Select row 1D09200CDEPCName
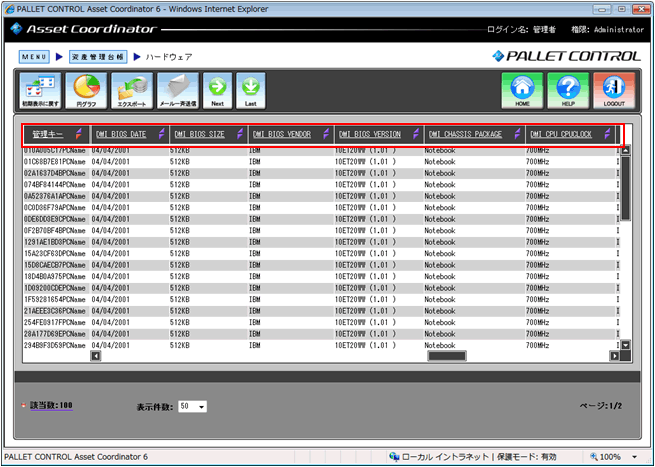This screenshot has width=655, height=467. tap(321, 288)
